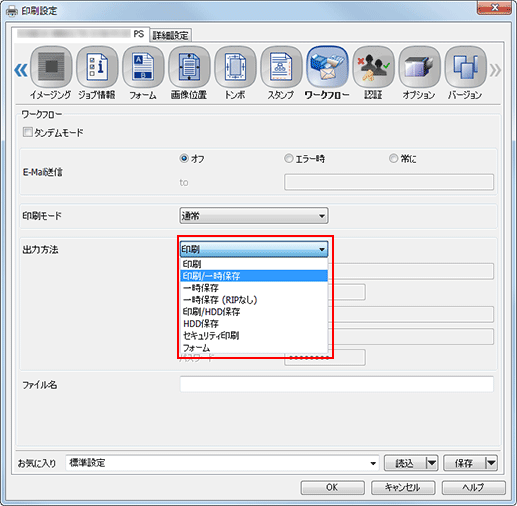Choose 一時保存 (RIPなし) option
This screenshot has height=506, width=517.
[254, 300]
